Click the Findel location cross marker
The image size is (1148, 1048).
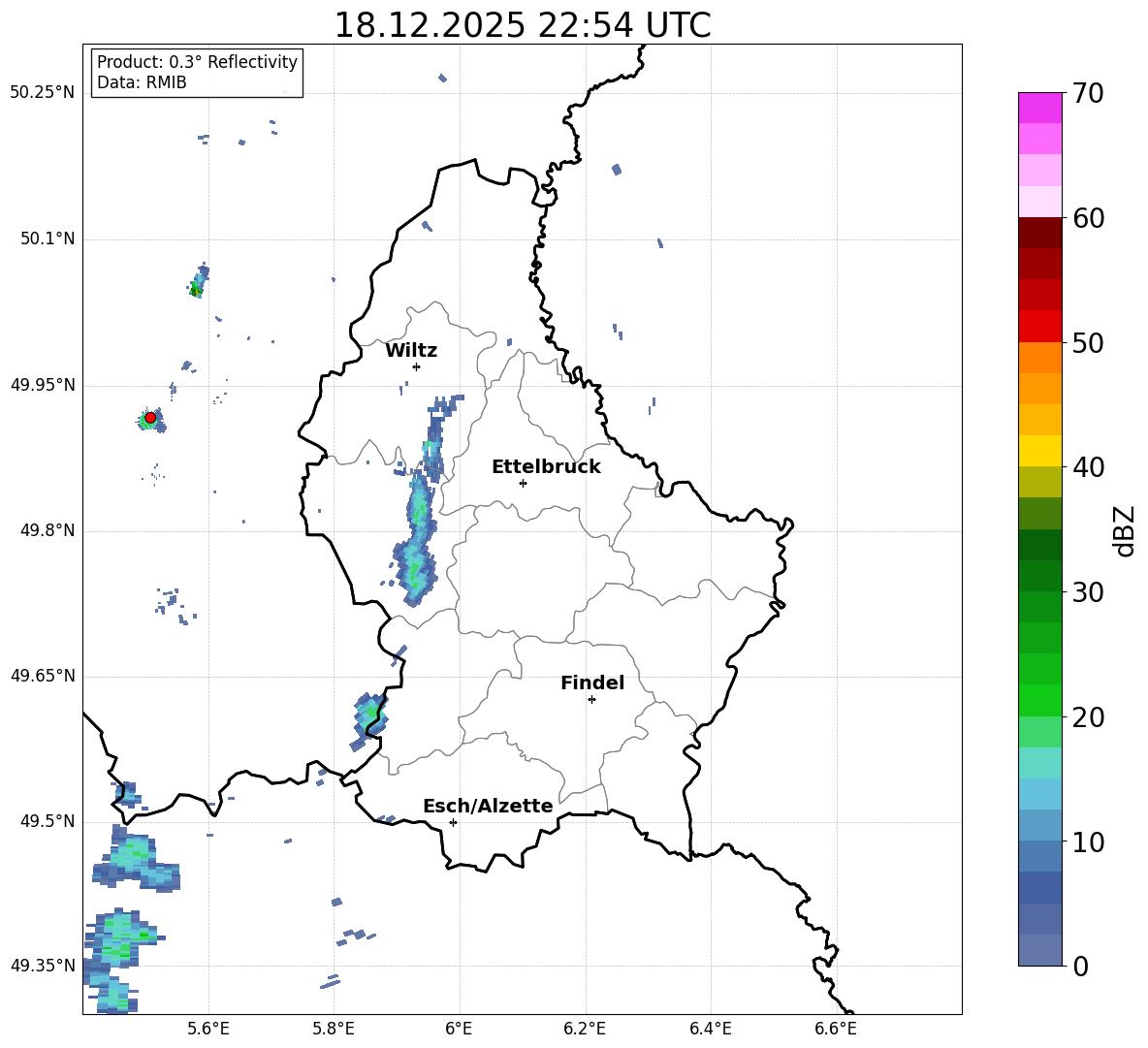(591, 700)
